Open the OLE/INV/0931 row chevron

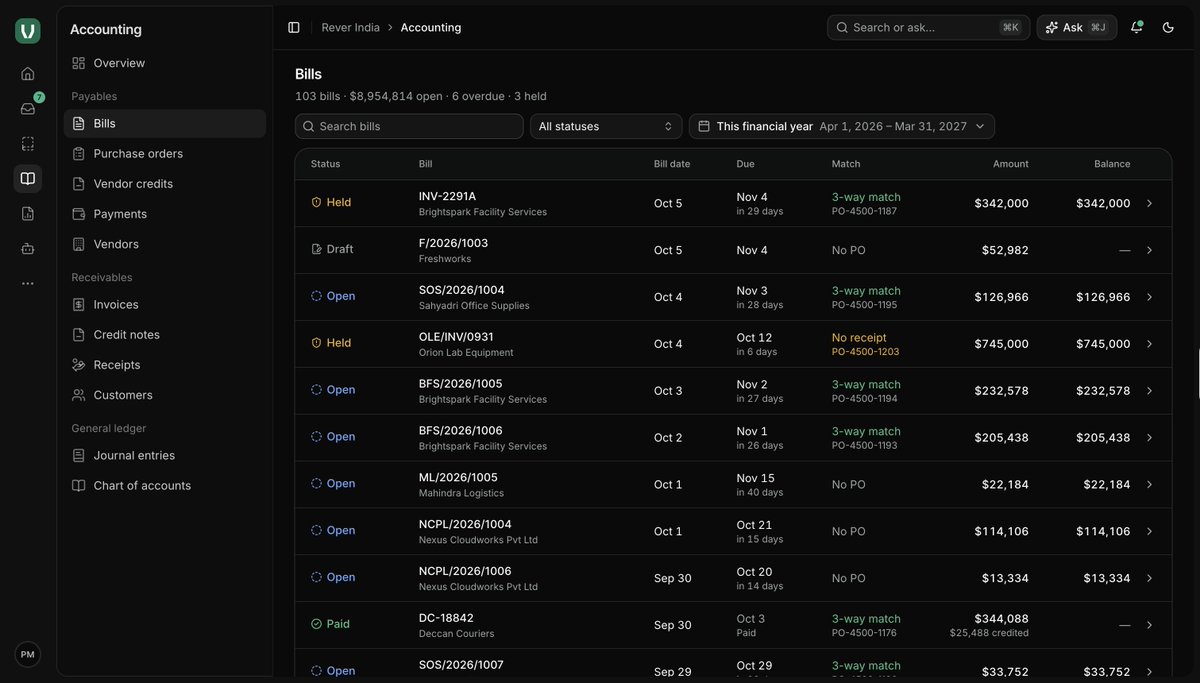coord(1150,344)
